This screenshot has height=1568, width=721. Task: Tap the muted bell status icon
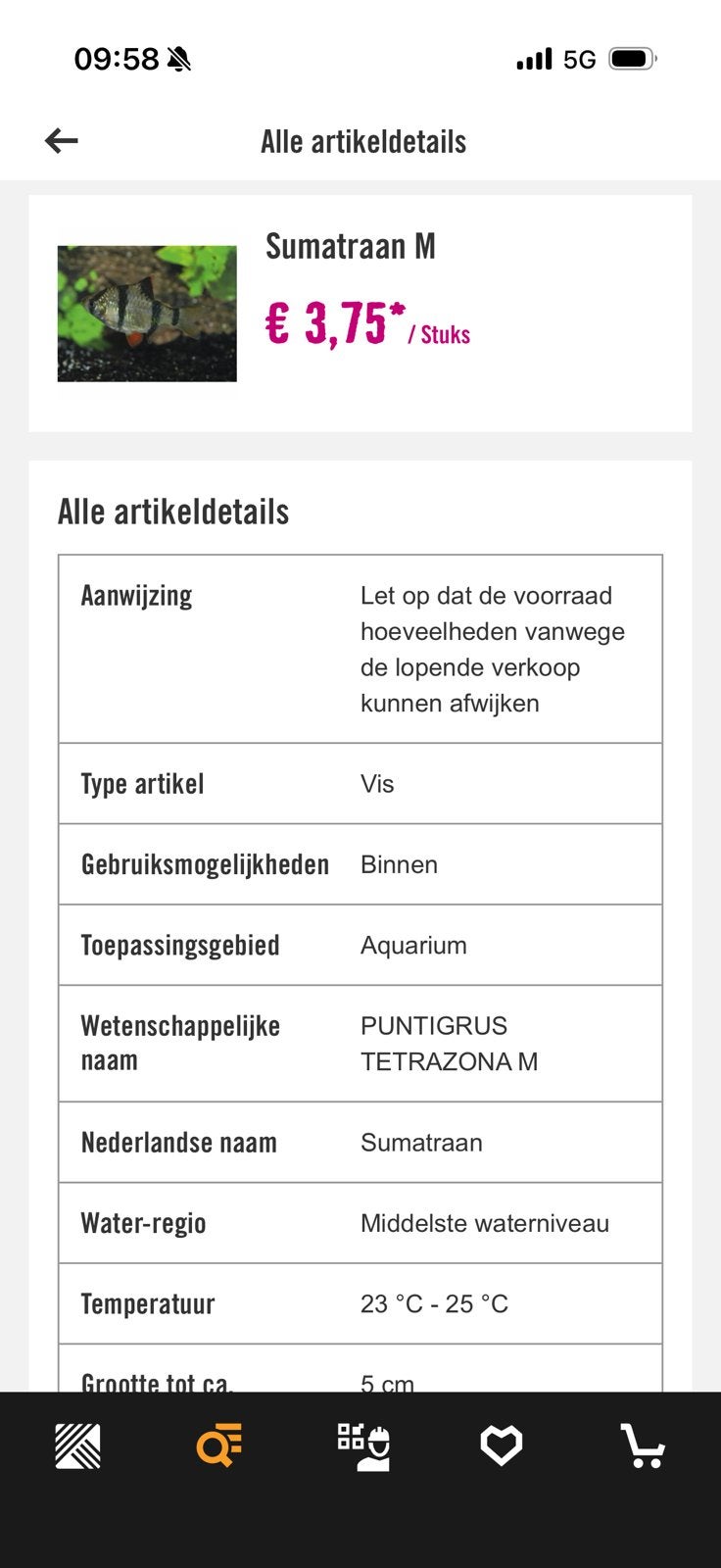(x=179, y=60)
